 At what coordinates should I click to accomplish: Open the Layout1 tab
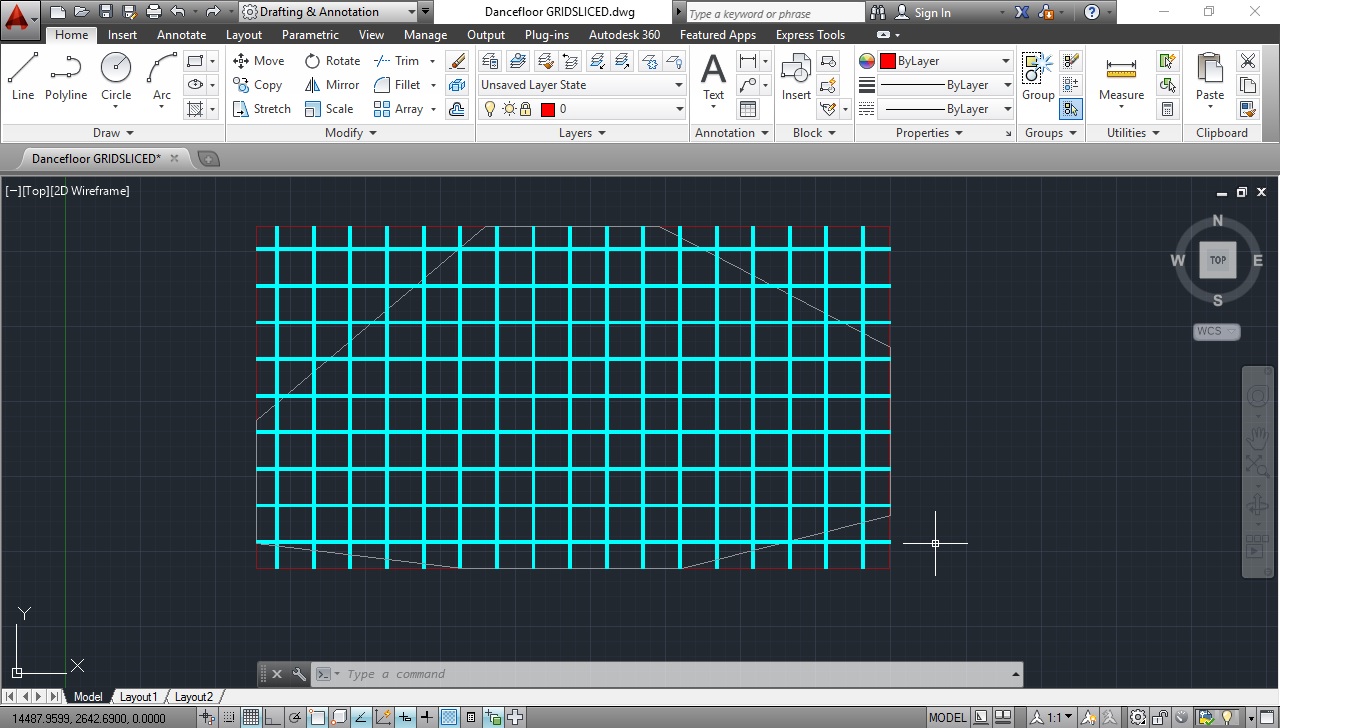(x=139, y=697)
